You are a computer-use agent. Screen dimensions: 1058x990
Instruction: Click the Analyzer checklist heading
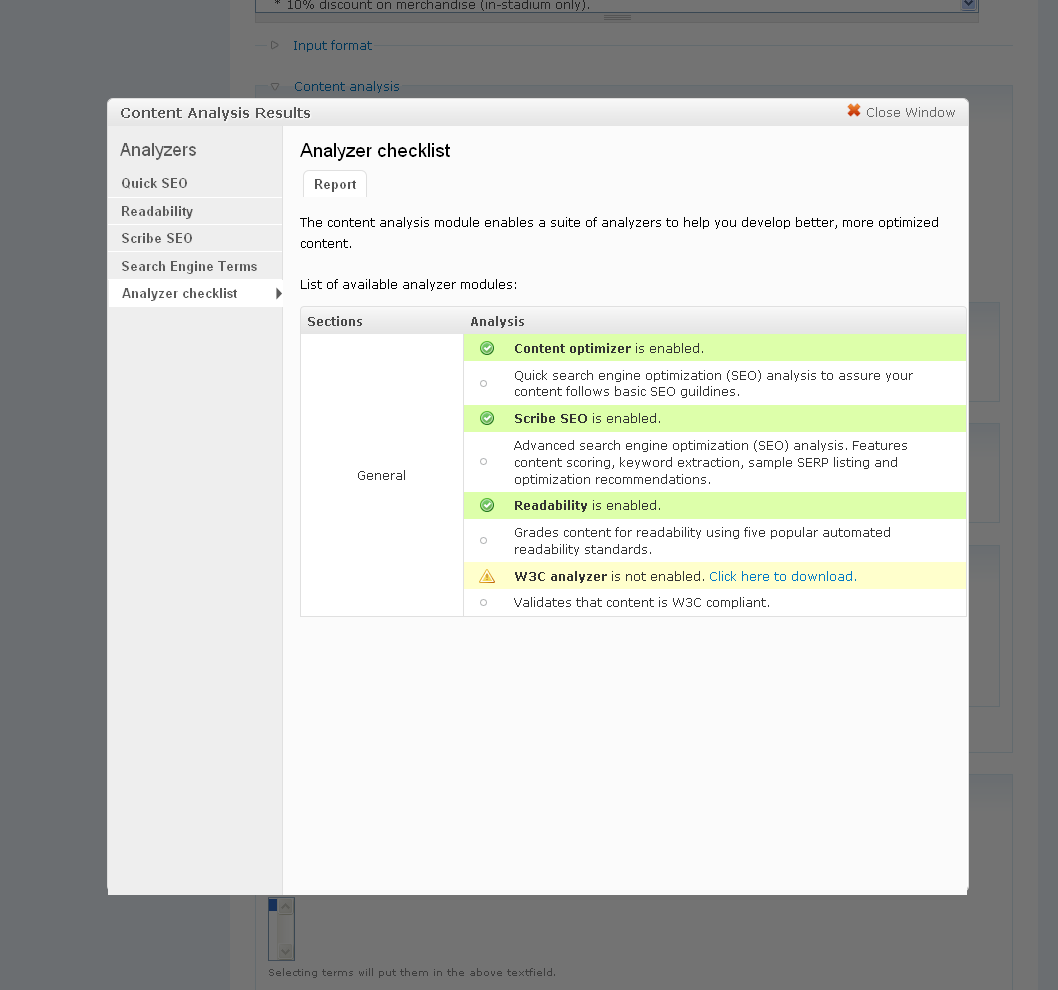click(x=375, y=150)
